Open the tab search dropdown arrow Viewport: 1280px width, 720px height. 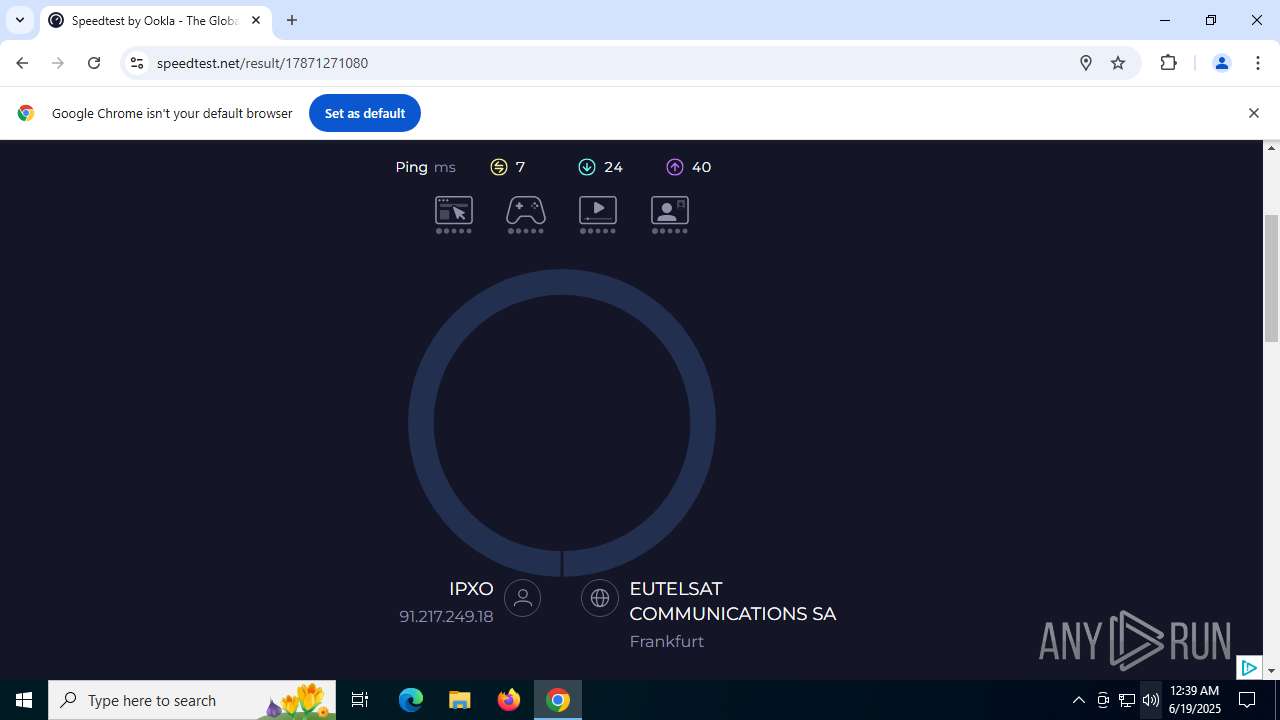pos(19,20)
